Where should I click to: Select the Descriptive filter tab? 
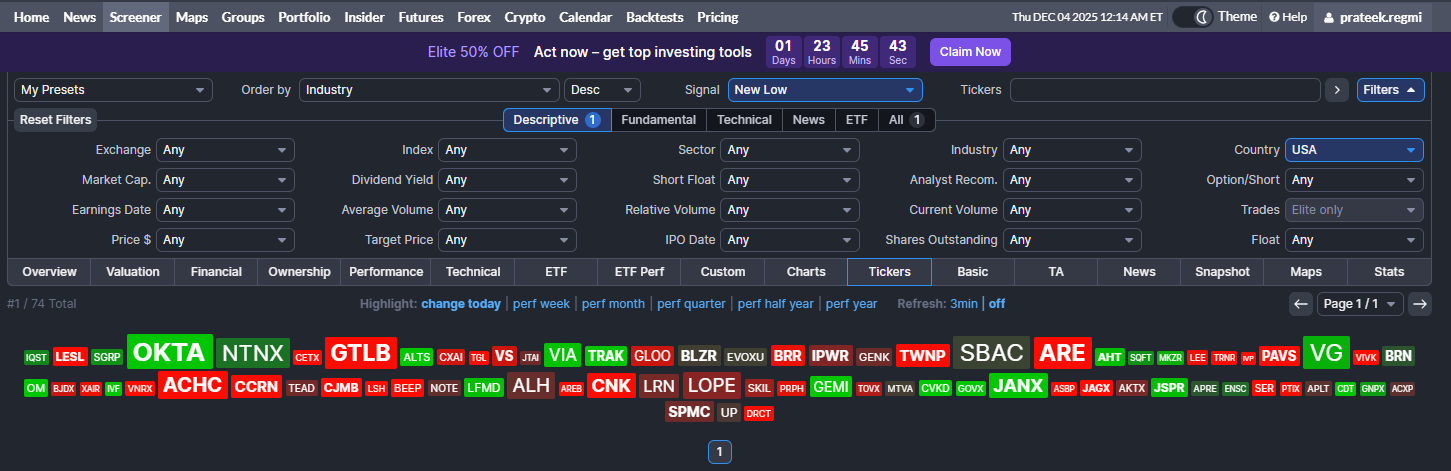tap(556, 120)
